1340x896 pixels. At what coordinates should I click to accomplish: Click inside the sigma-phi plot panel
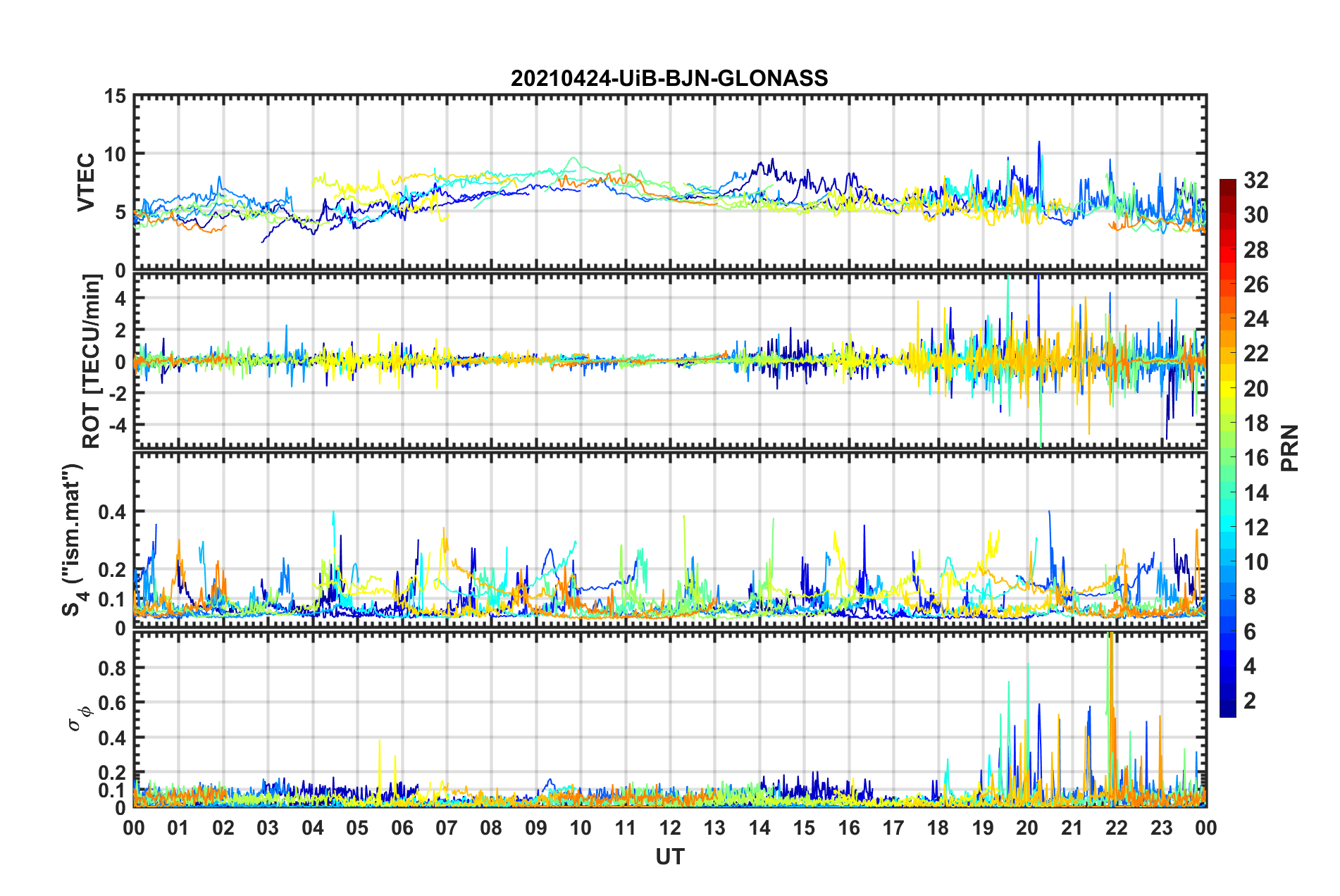point(670,719)
